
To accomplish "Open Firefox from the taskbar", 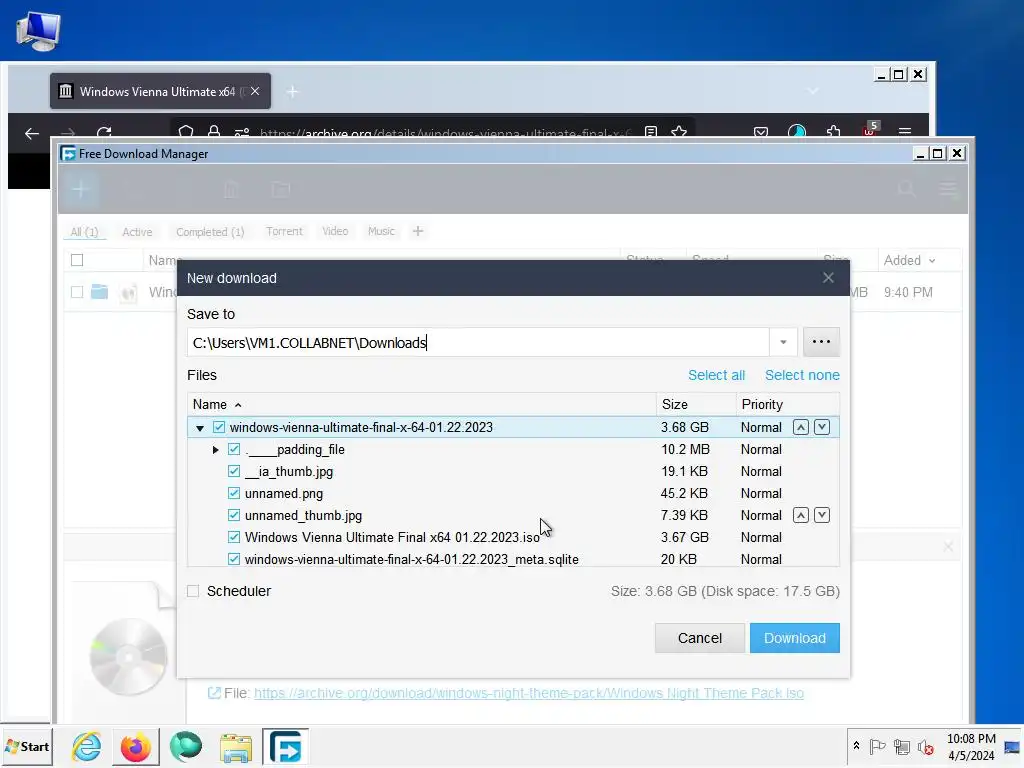I will [136, 746].
